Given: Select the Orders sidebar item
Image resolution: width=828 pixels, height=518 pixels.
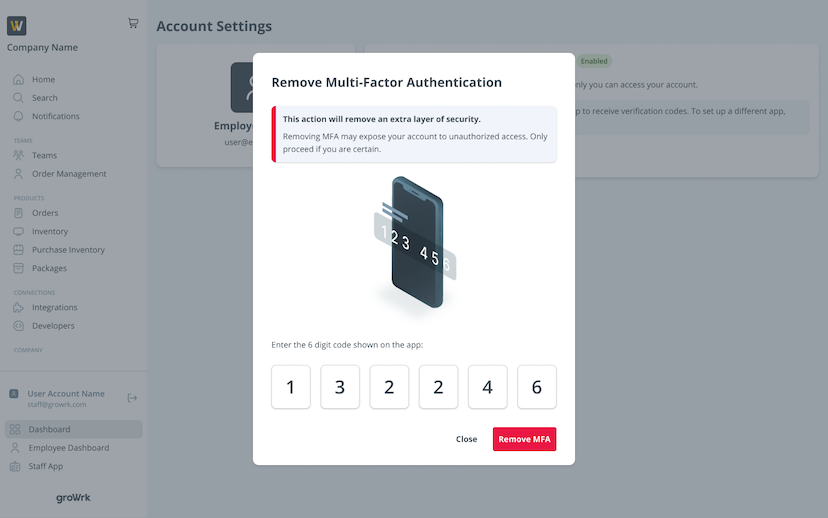Looking at the screenshot, I should click(45, 213).
